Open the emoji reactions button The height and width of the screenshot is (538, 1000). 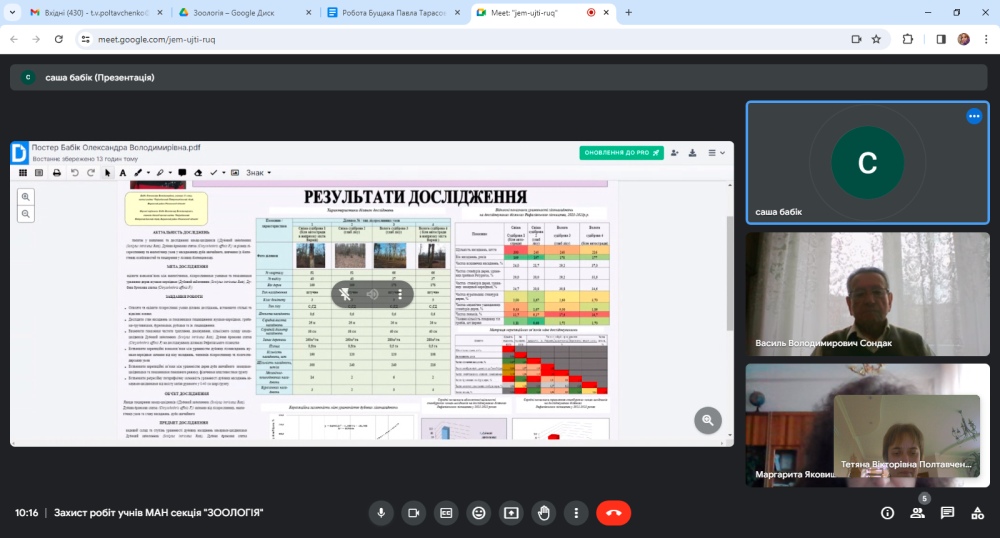click(x=479, y=513)
